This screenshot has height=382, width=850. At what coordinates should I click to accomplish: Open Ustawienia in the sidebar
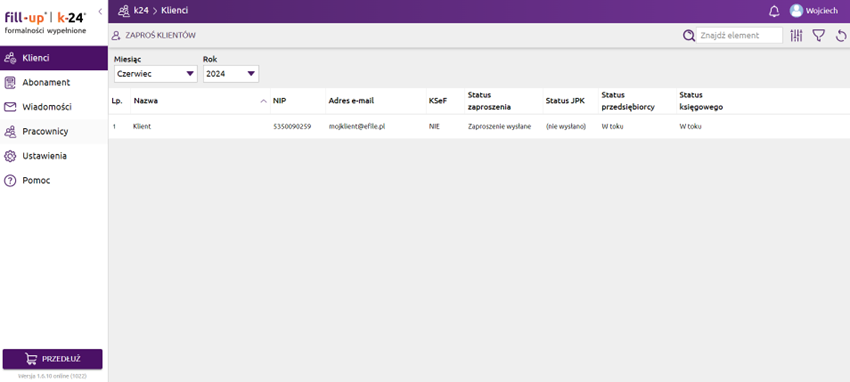(54, 156)
